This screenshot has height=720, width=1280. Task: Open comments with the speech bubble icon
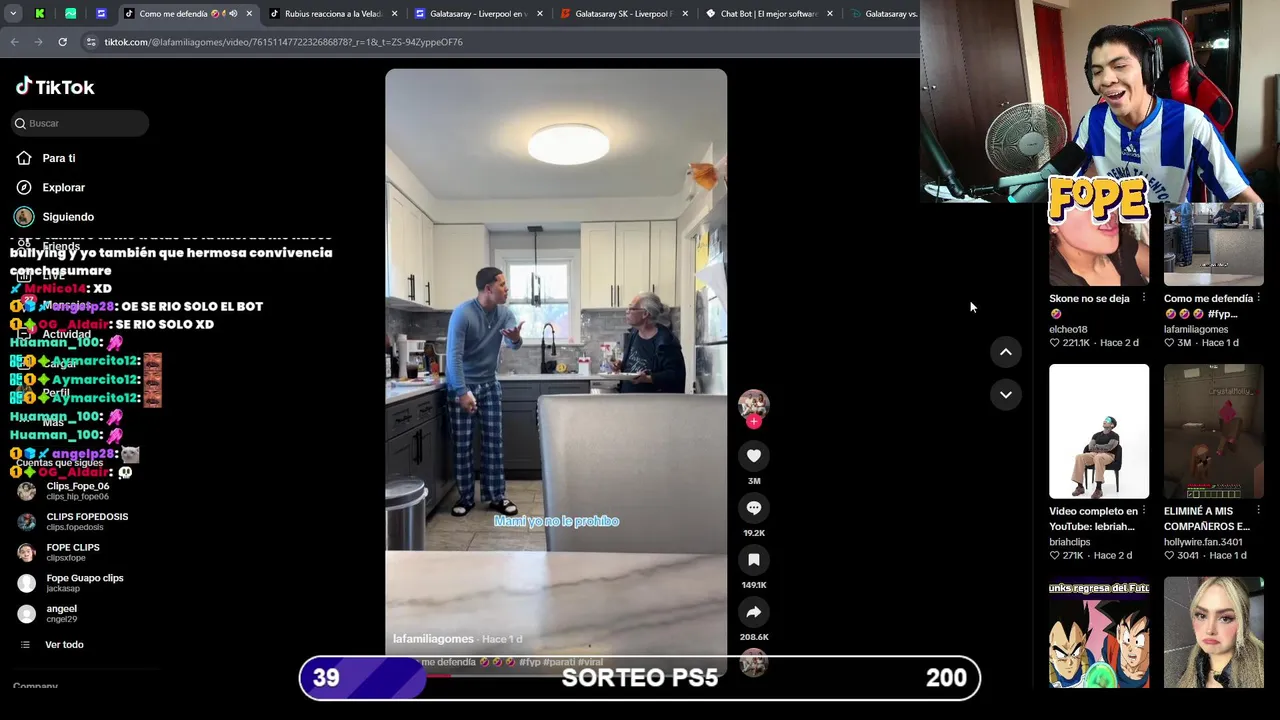pos(754,508)
